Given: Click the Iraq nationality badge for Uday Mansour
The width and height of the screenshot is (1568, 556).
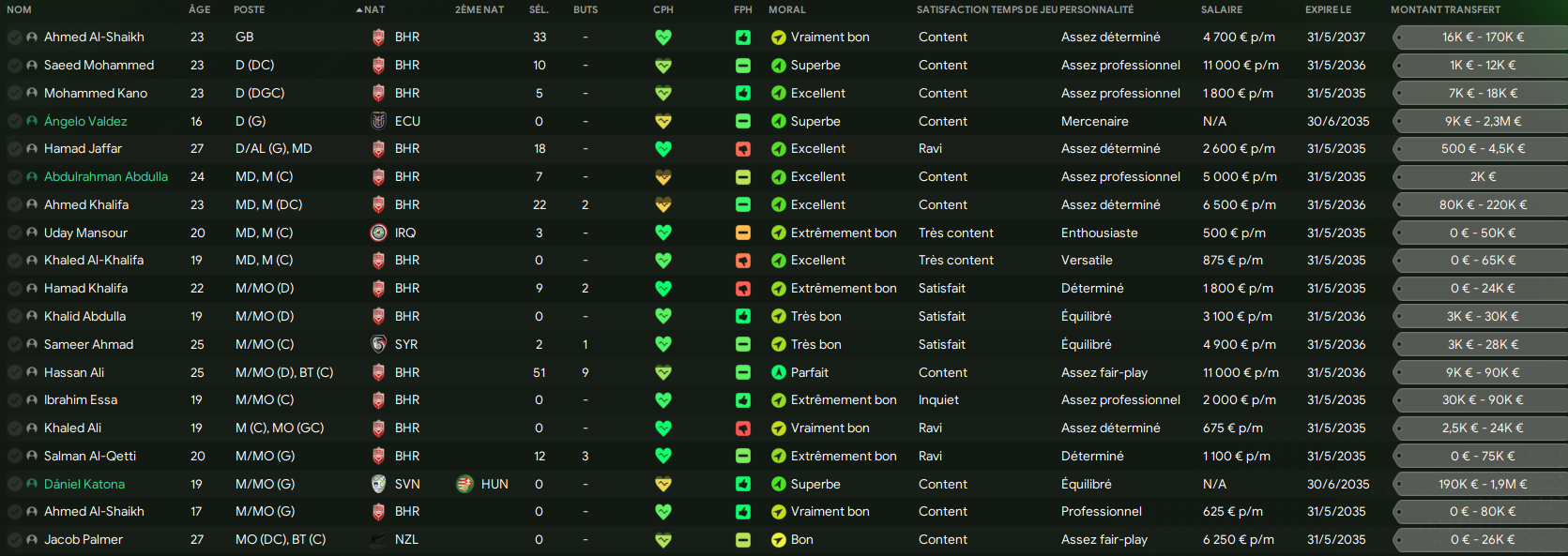Looking at the screenshot, I should point(378,233).
